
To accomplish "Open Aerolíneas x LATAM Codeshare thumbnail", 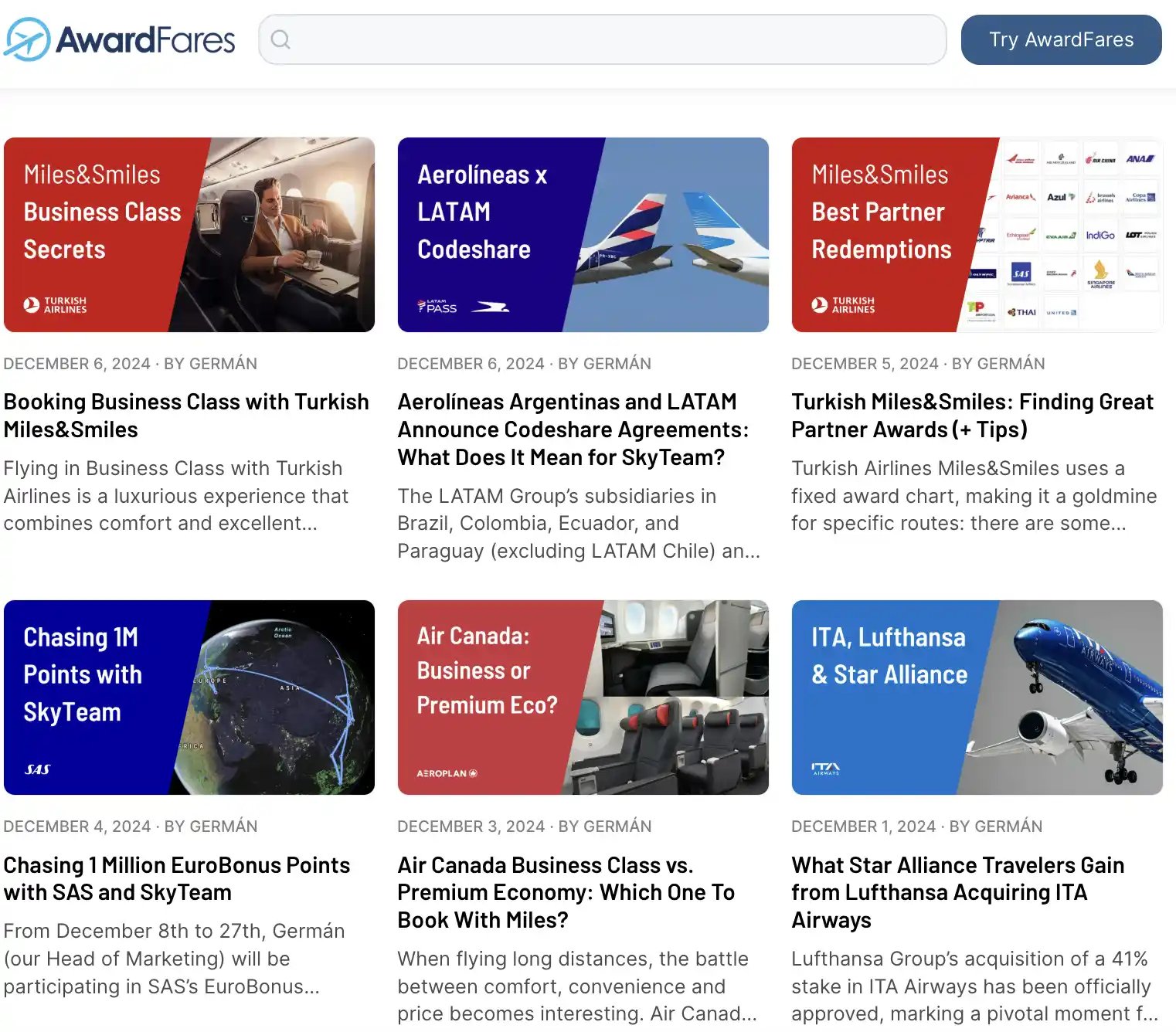I will pos(583,235).
